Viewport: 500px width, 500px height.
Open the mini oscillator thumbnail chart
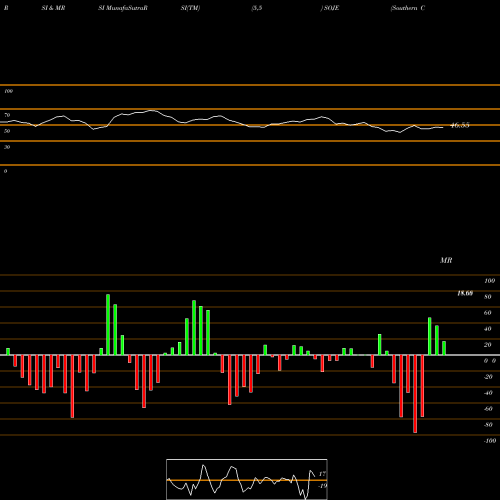coord(247,479)
